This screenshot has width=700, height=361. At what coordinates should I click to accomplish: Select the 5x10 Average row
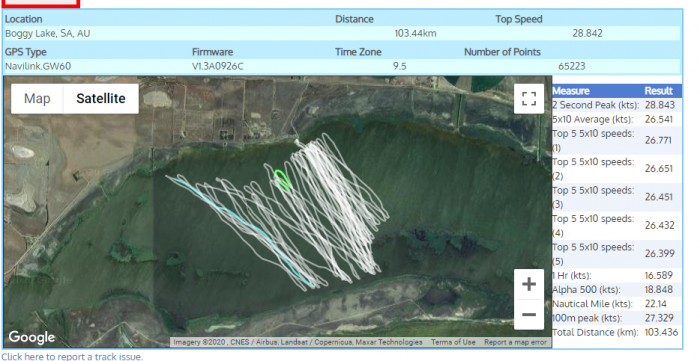point(617,120)
